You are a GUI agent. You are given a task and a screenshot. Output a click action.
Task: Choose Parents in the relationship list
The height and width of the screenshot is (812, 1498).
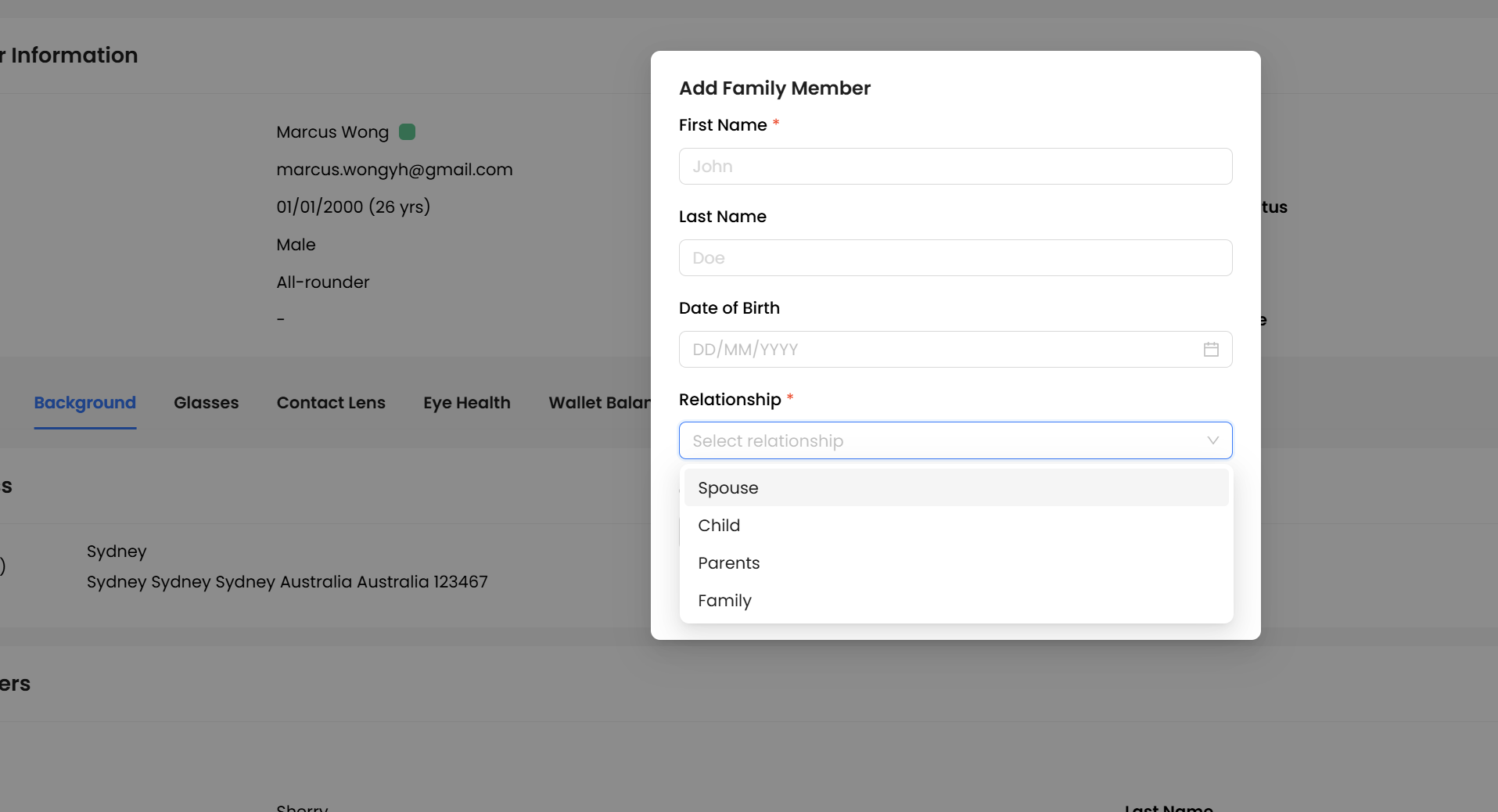click(956, 562)
